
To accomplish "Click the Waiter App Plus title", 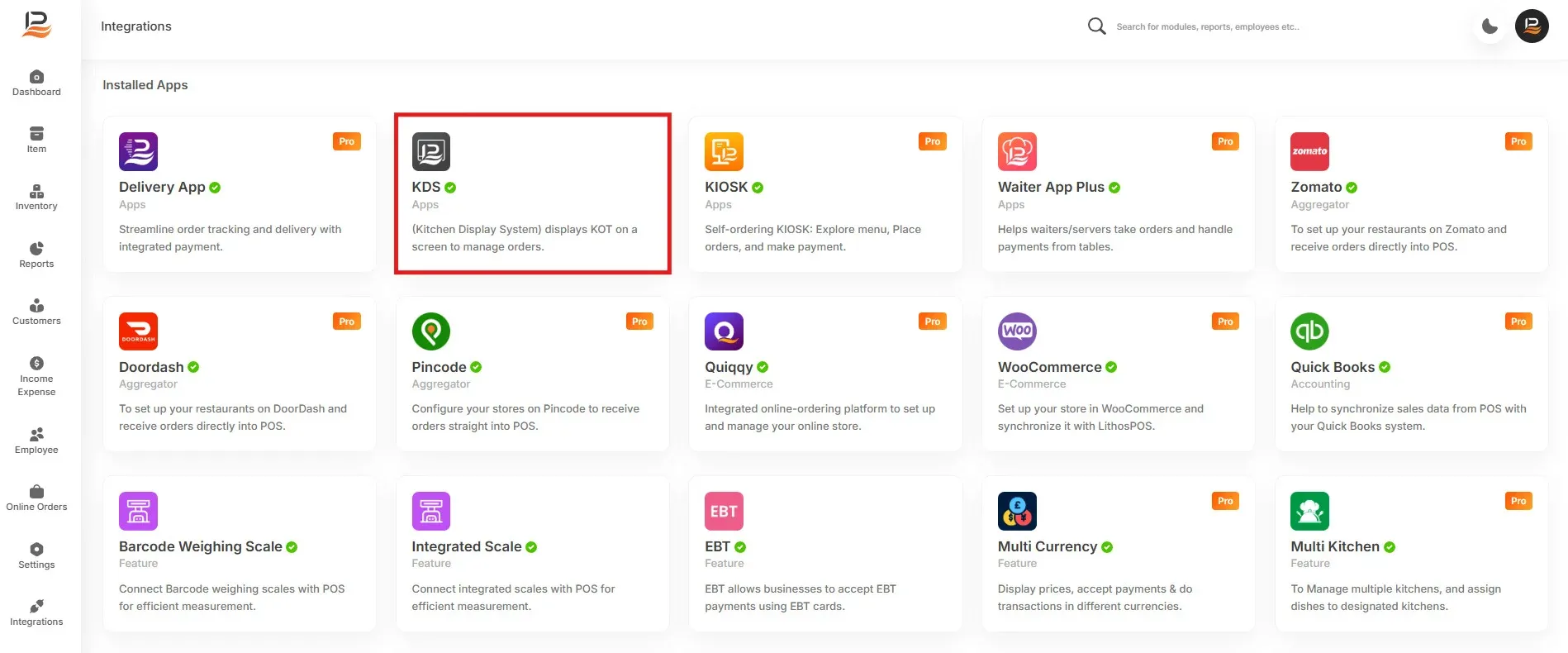I will point(1051,187).
